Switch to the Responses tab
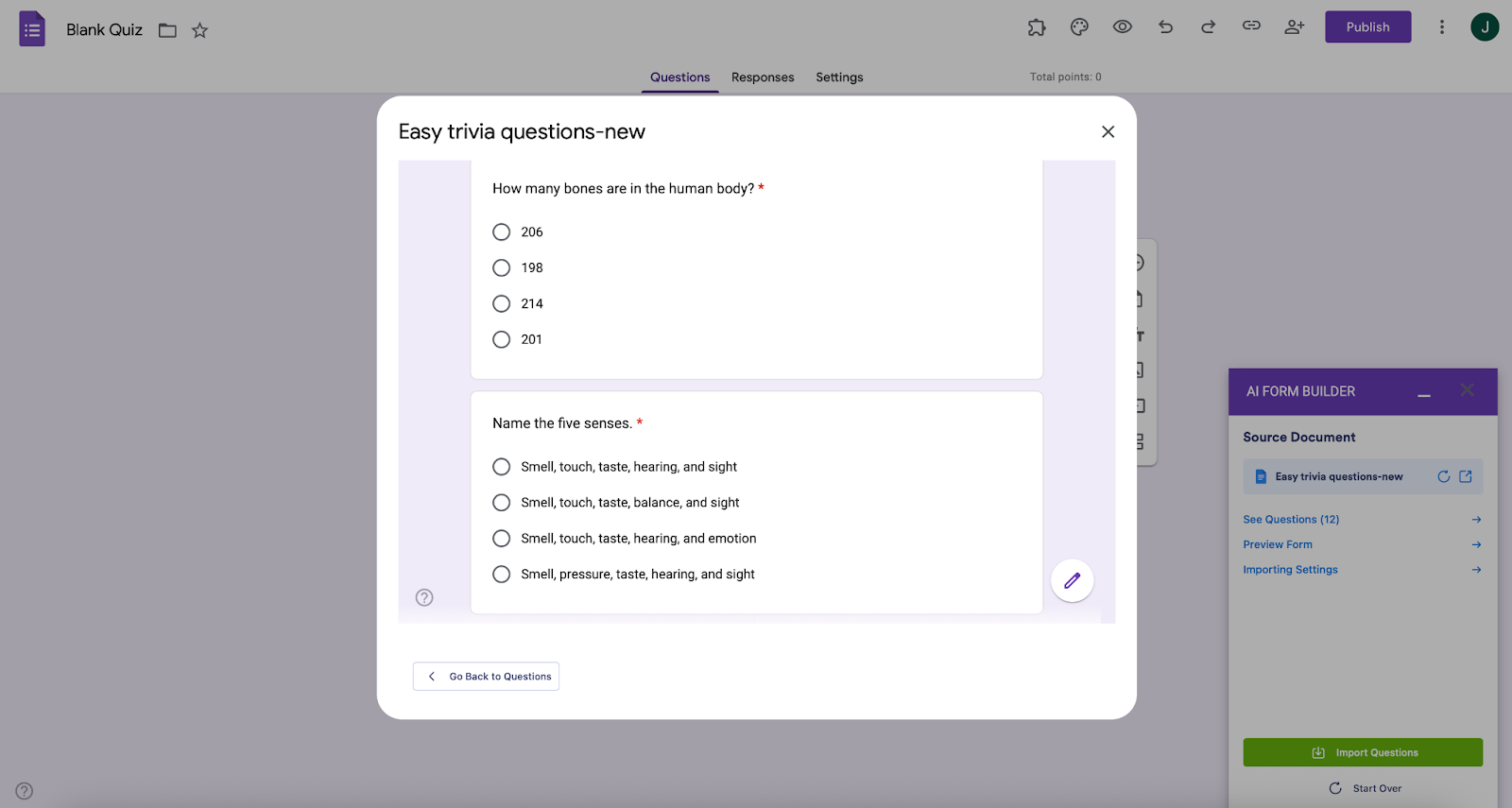1512x808 pixels. 762,77
